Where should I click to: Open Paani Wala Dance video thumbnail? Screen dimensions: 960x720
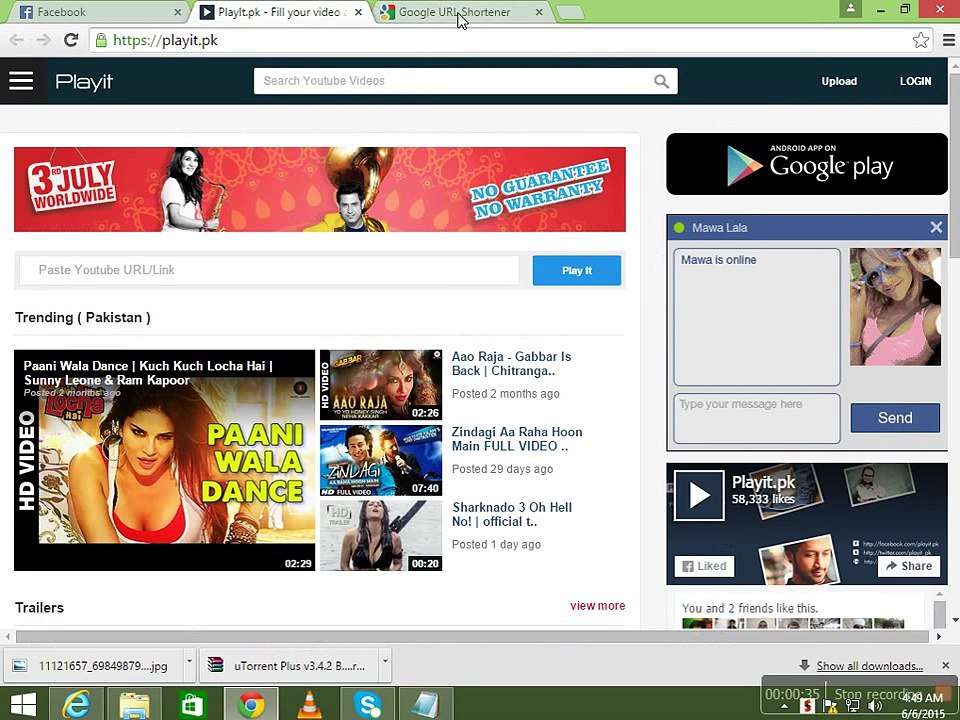[x=165, y=460]
